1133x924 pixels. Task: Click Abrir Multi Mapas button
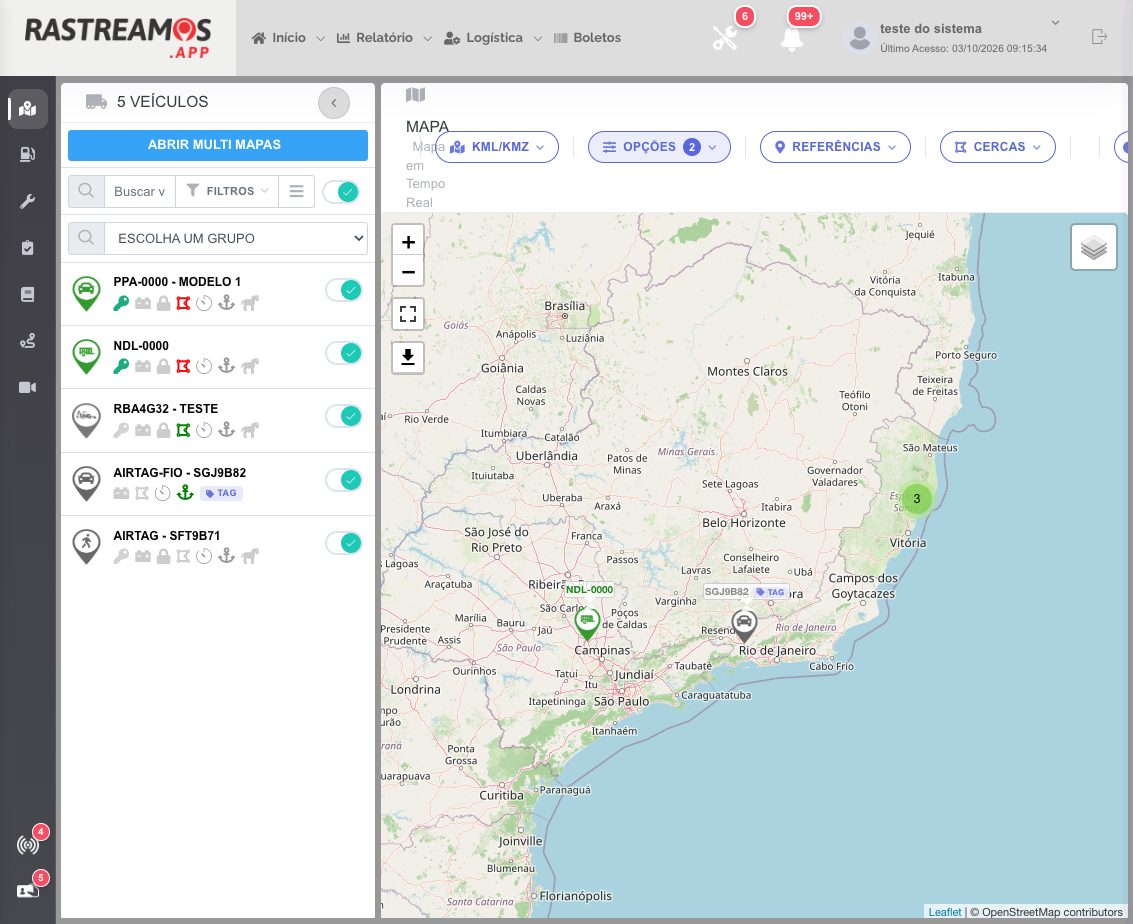point(217,144)
